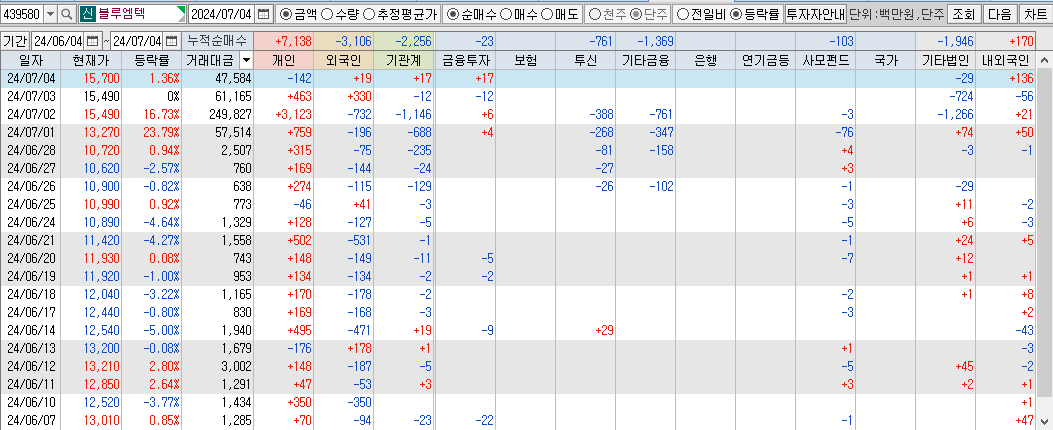Viewport: 1053px width, 430px height.
Task: Click the 내외국인 column header
Action: (x=1007, y=60)
